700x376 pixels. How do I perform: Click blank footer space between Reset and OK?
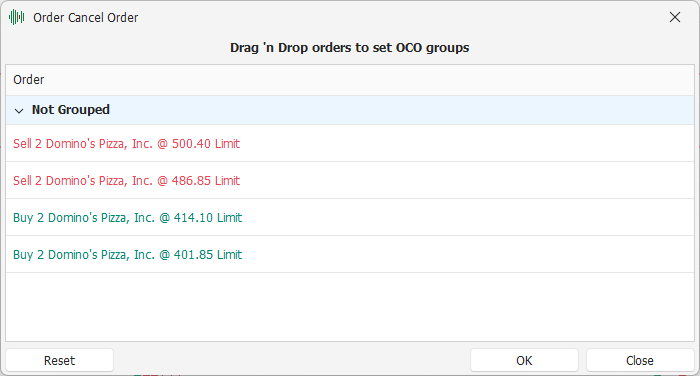click(292, 360)
